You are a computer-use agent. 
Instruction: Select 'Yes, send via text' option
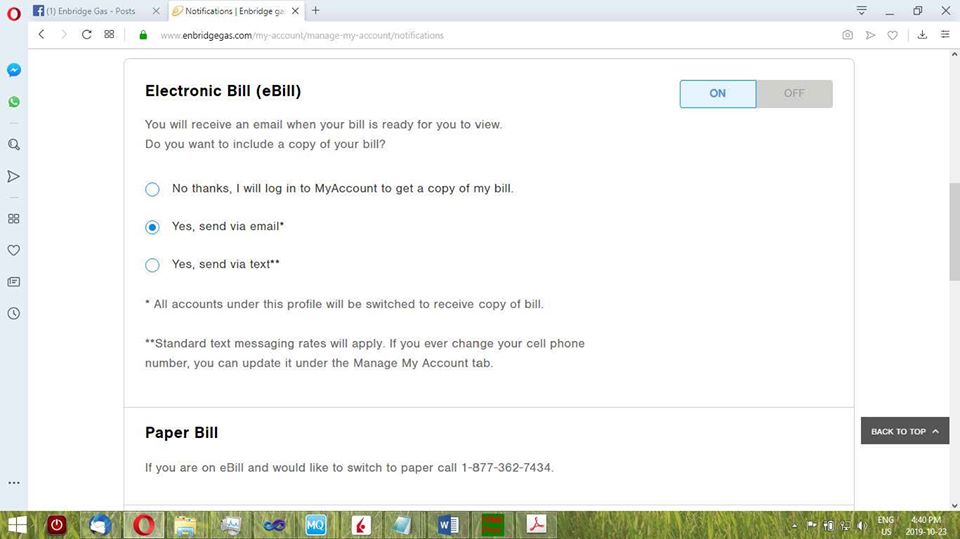coord(152,265)
